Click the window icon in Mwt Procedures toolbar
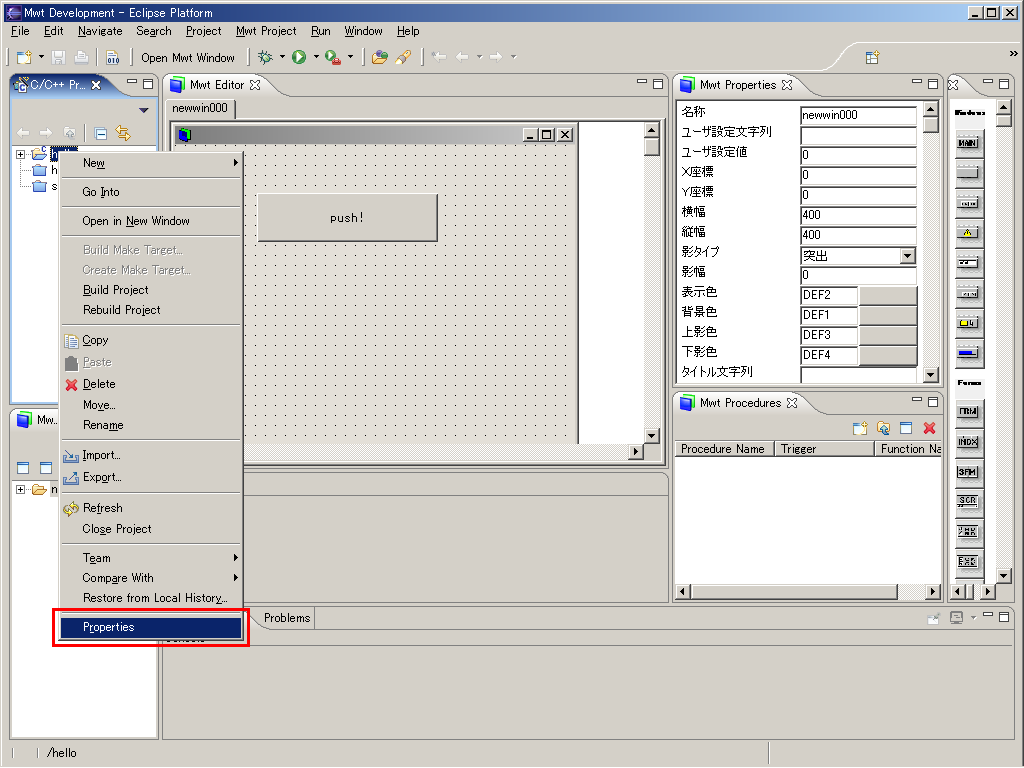Image resolution: width=1024 pixels, height=768 pixels. click(x=906, y=428)
